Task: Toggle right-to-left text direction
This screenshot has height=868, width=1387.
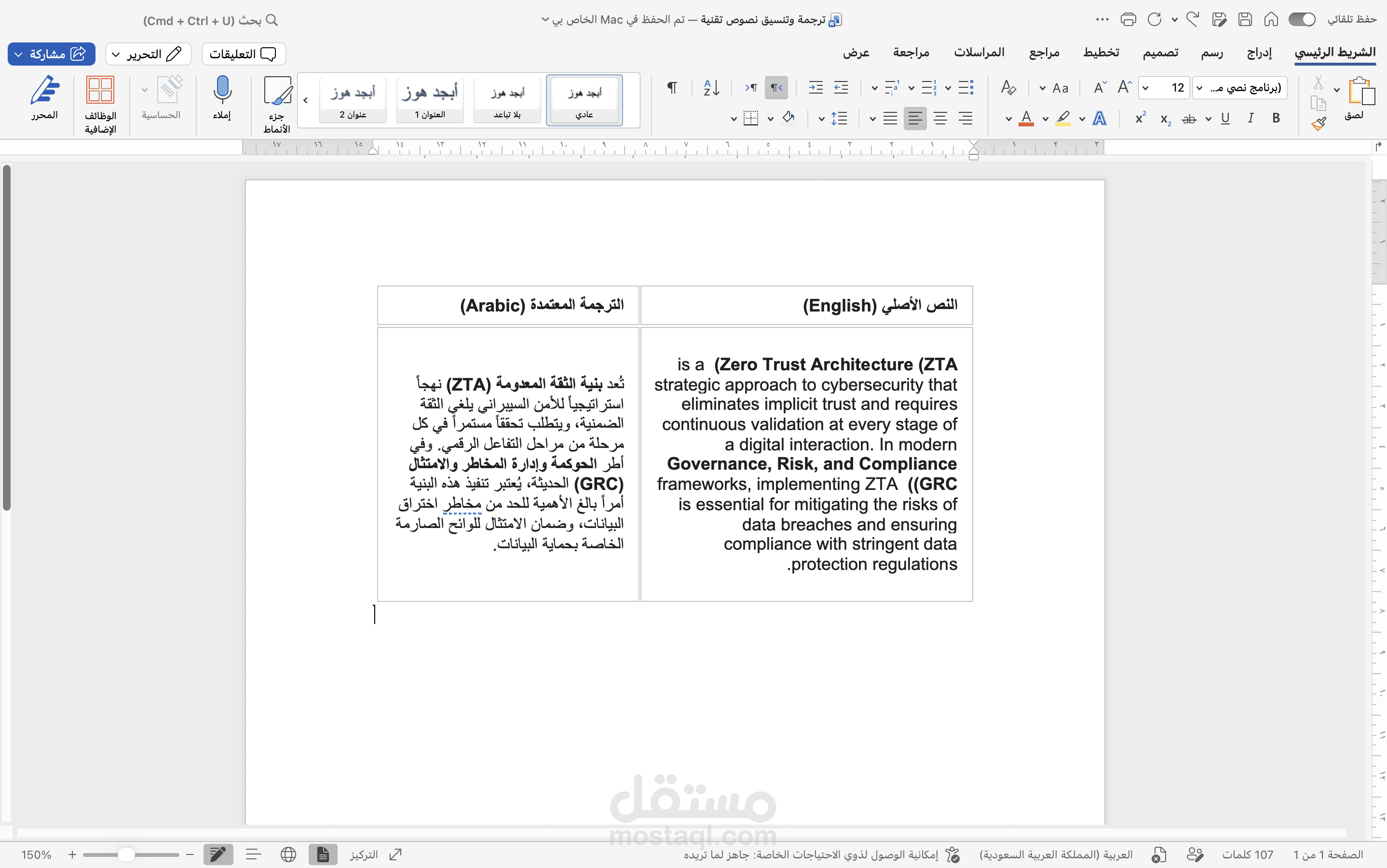Action: pos(776,87)
